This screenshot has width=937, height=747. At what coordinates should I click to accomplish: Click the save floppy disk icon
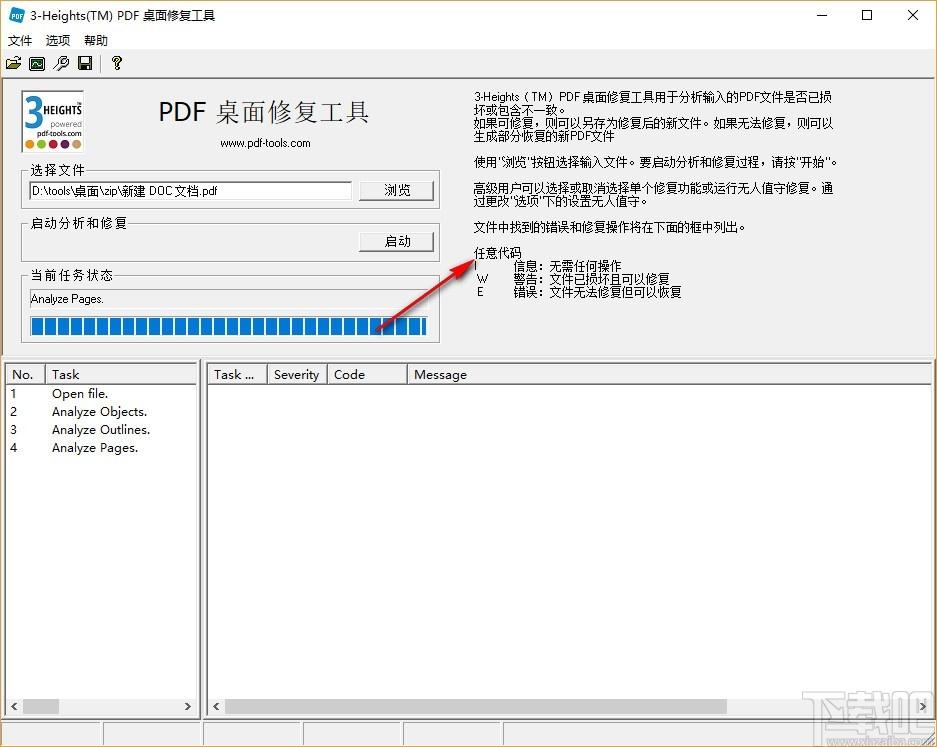85,63
